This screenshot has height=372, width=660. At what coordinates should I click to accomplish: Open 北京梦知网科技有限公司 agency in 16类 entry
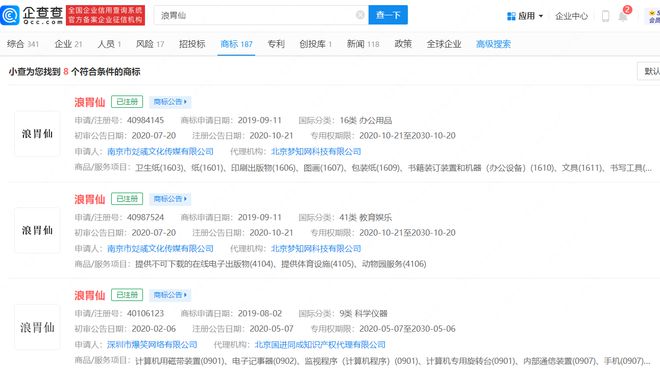(x=316, y=151)
